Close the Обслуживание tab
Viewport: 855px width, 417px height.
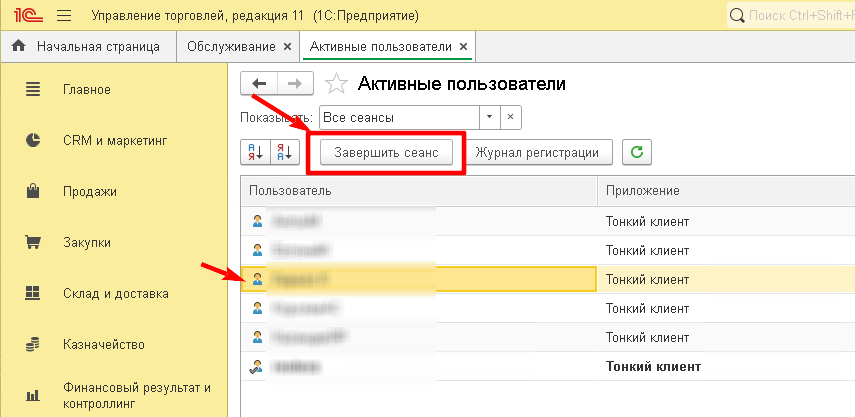coord(288,47)
